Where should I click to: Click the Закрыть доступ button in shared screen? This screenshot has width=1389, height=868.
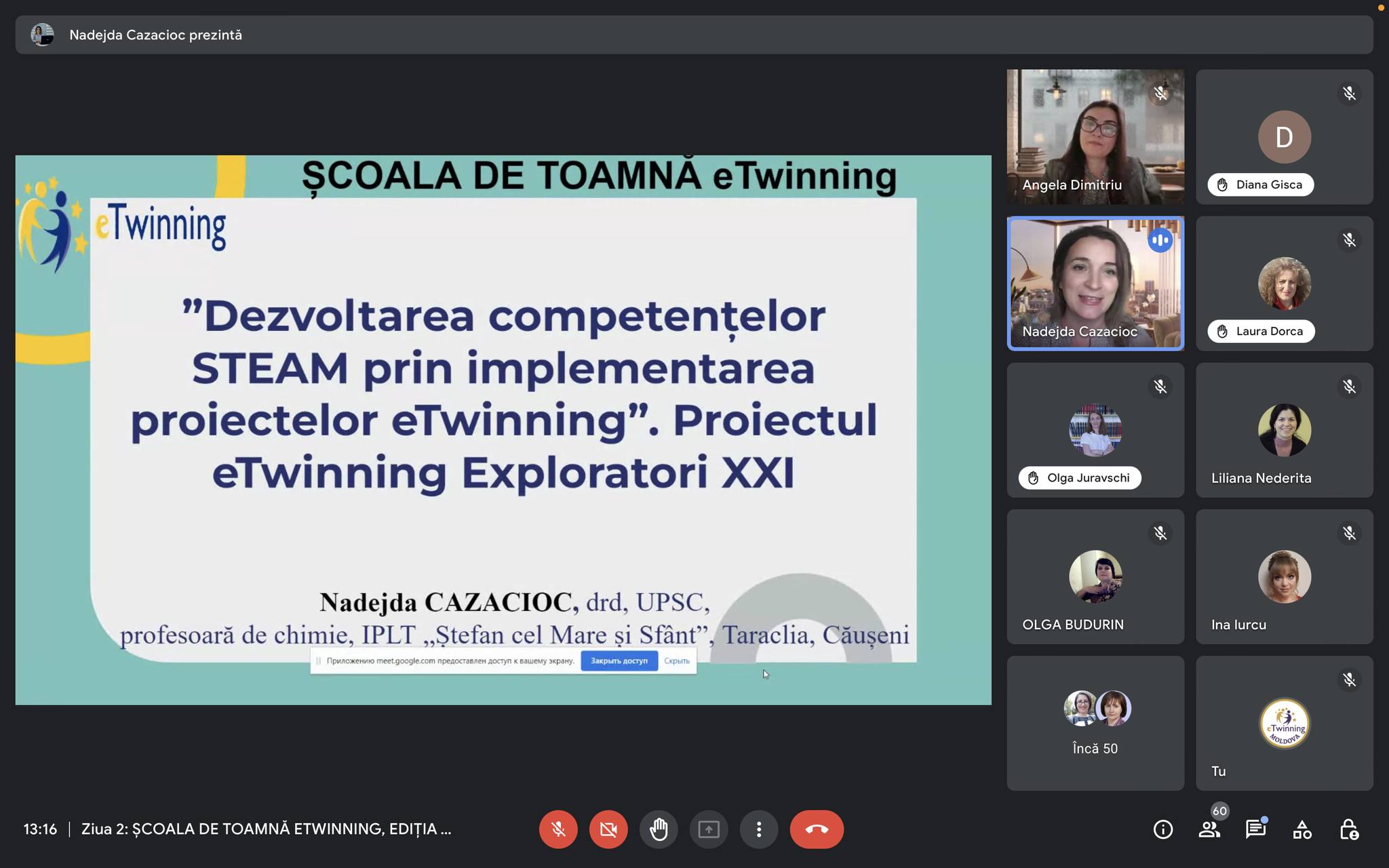pos(619,660)
